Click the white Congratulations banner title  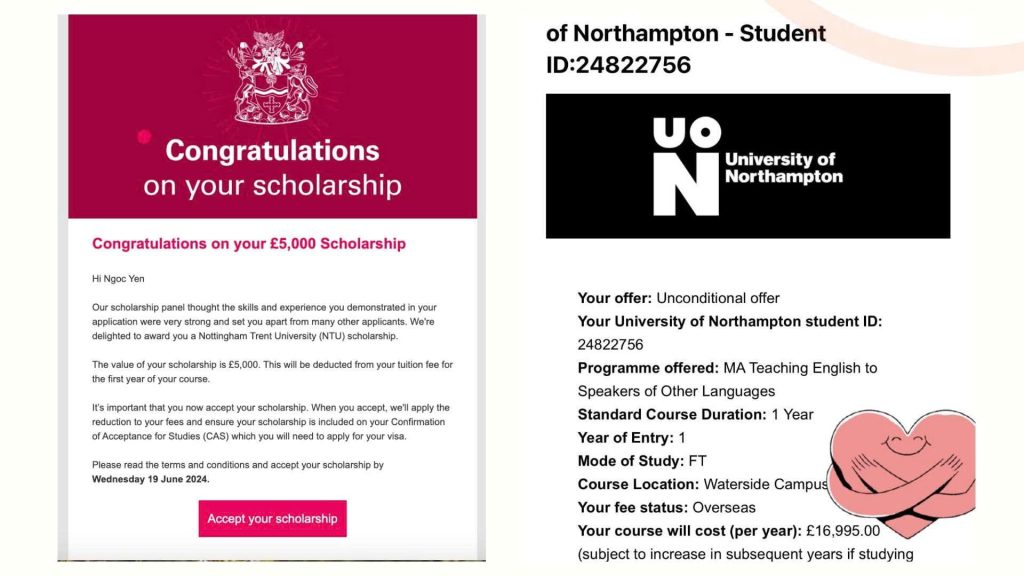(272, 151)
